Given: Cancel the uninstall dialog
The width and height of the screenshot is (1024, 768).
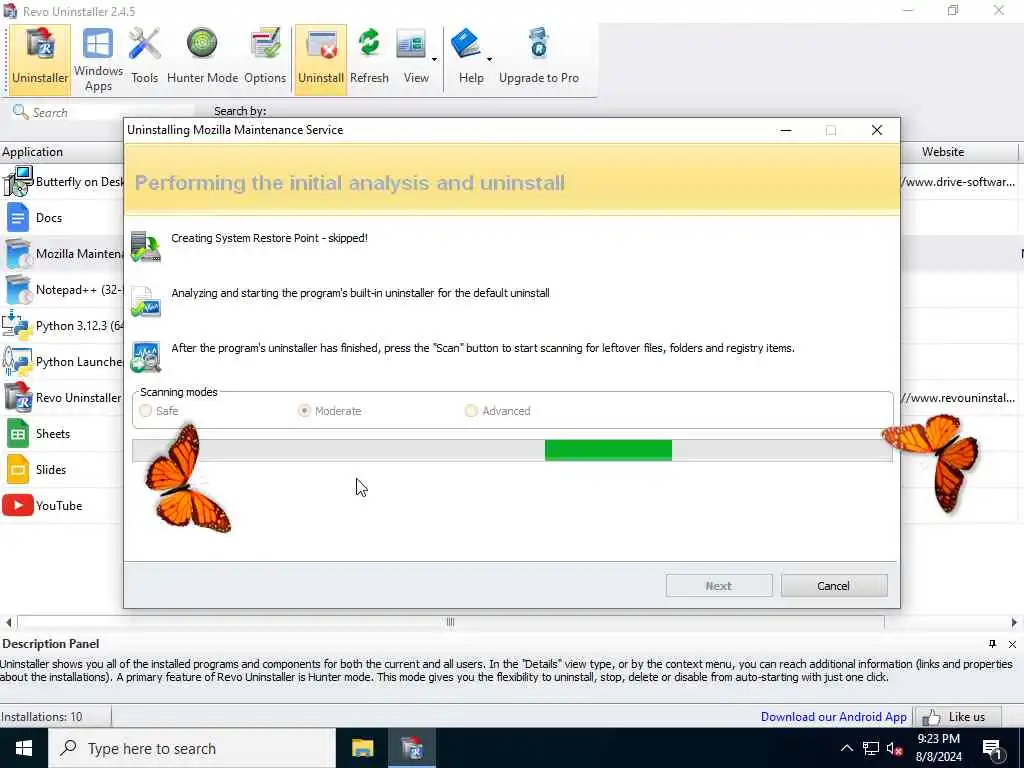Looking at the screenshot, I should 834,586.
